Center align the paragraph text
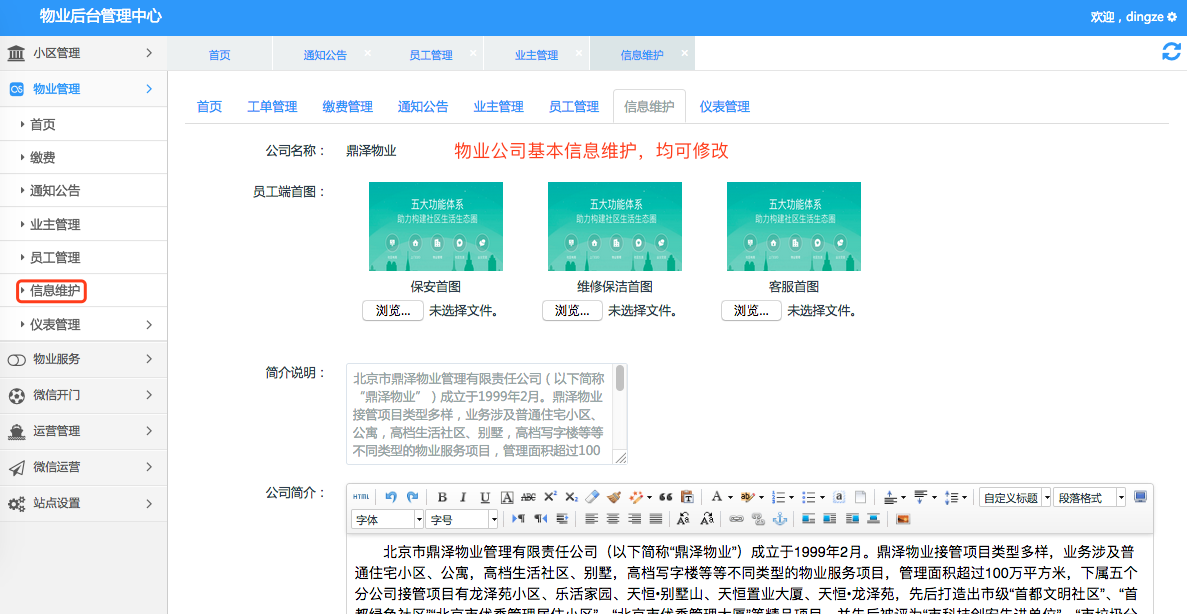 coord(613,519)
